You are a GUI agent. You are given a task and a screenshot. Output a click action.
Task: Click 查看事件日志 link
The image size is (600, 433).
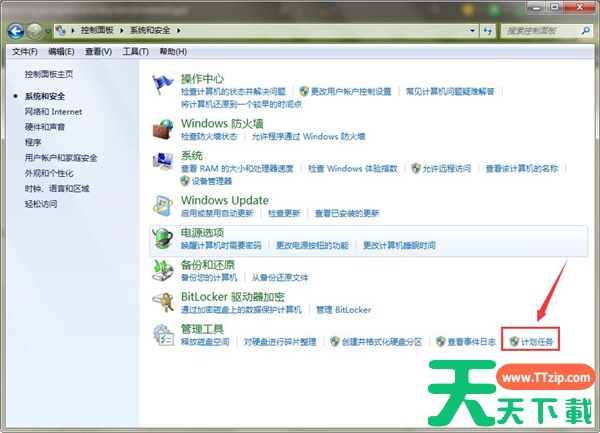tap(471, 341)
